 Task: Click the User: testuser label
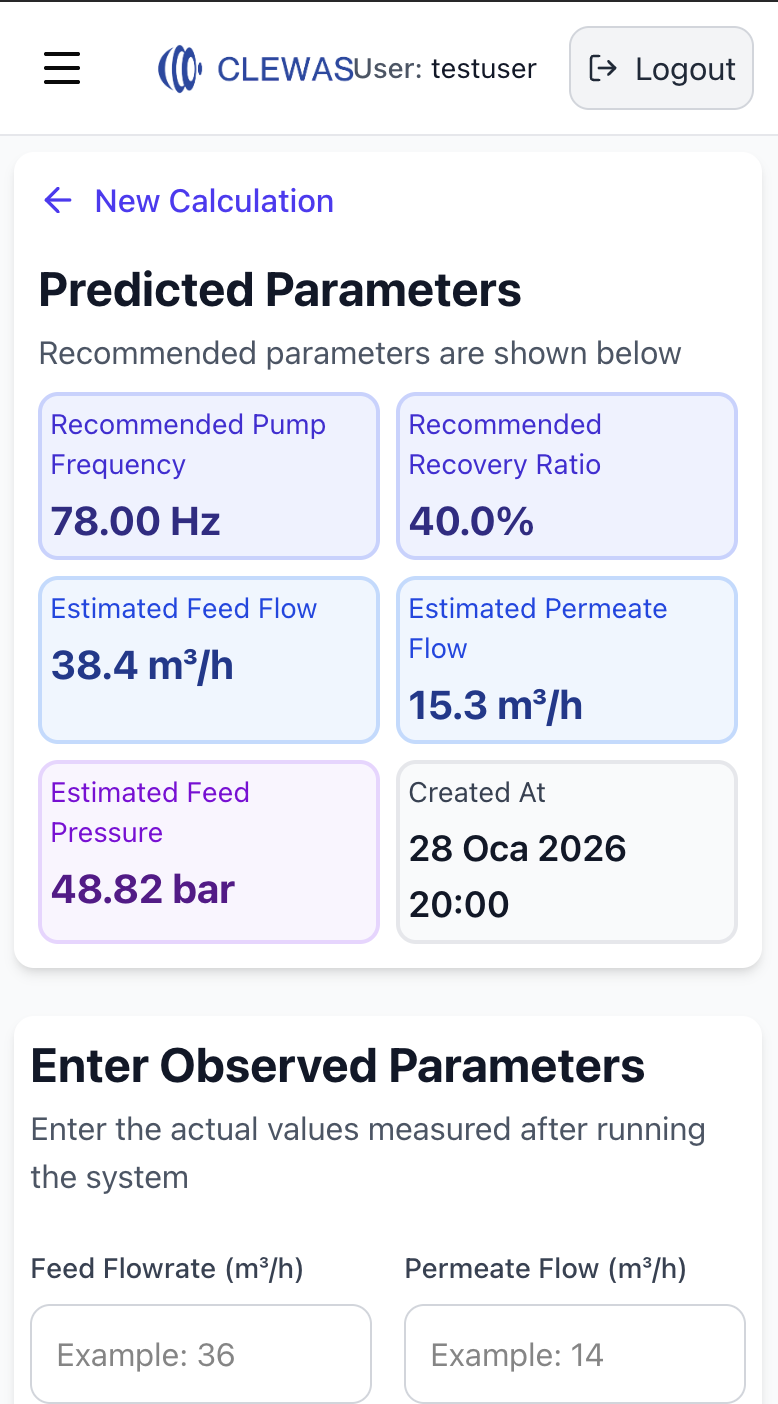(447, 69)
